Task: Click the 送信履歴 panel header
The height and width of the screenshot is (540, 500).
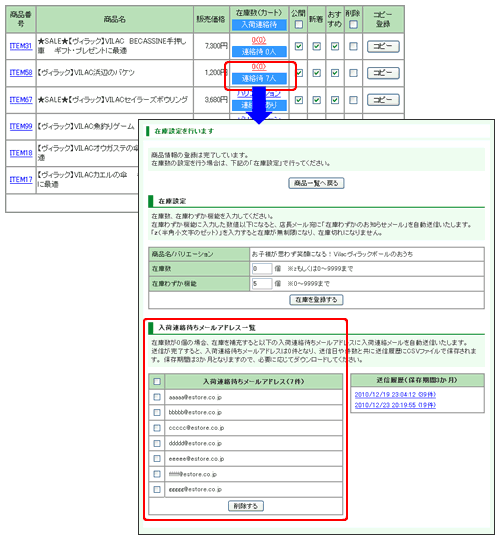Action: tap(417, 380)
